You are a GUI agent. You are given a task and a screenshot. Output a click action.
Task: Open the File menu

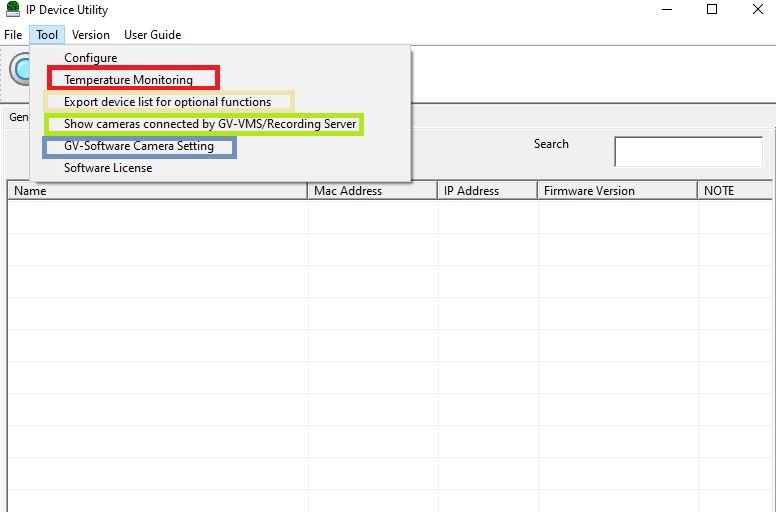coord(13,35)
